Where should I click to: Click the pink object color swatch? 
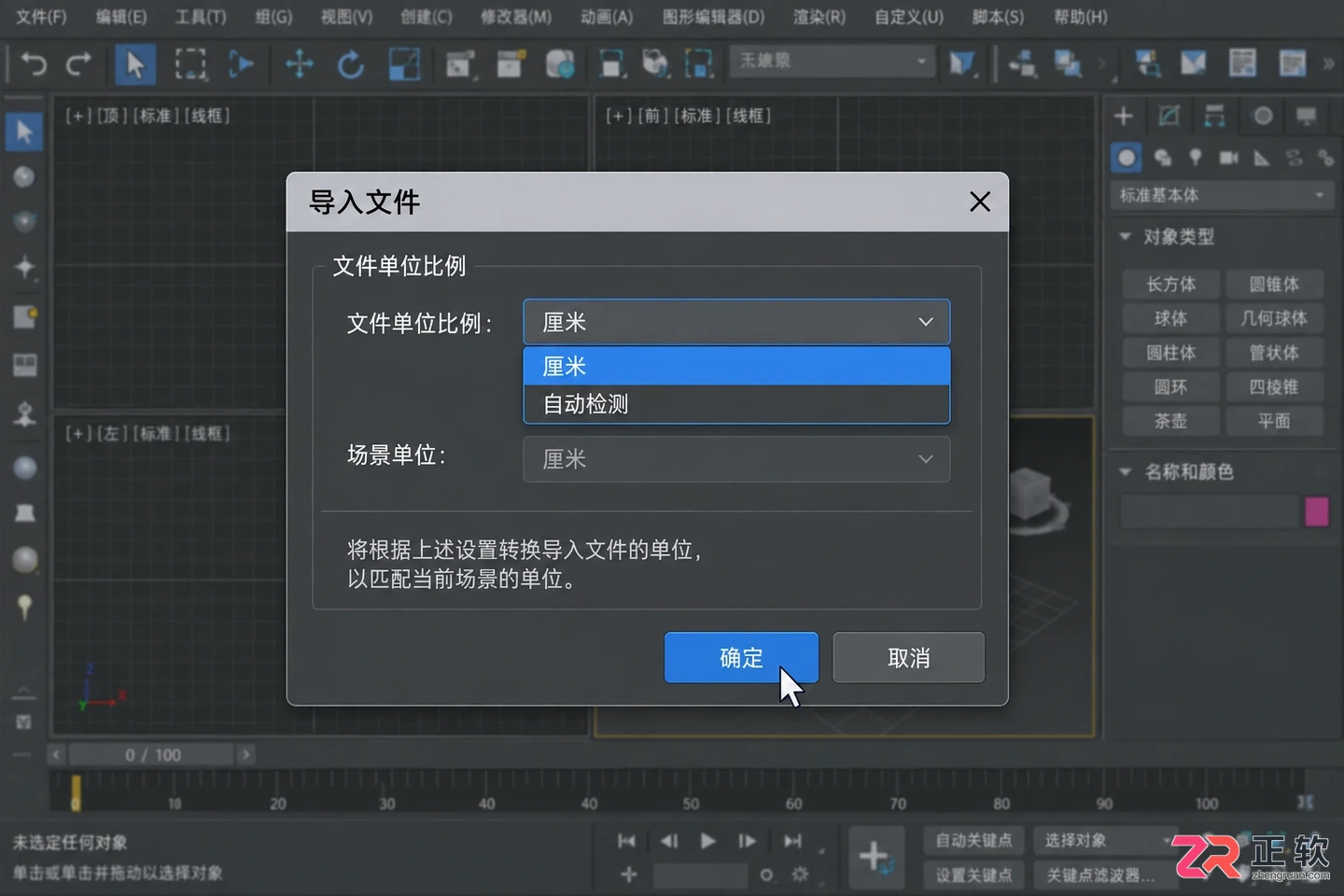[1316, 511]
